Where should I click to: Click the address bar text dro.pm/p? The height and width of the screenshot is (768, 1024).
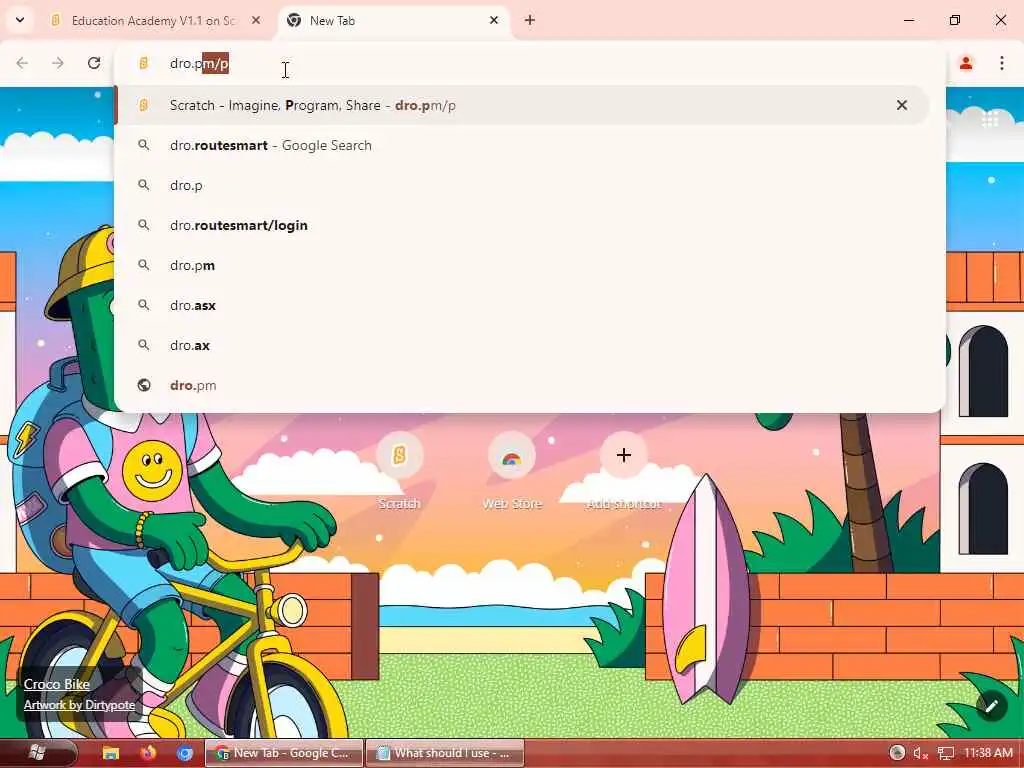click(199, 63)
